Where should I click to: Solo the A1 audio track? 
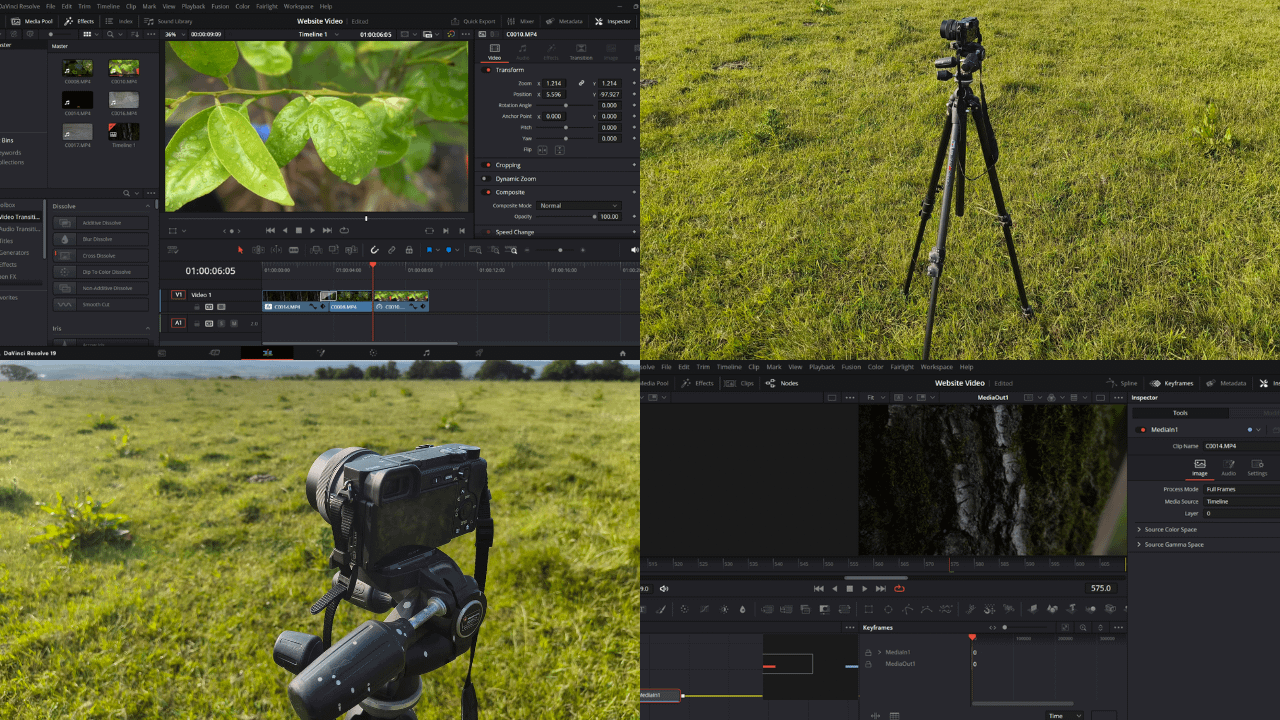(221, 324)
